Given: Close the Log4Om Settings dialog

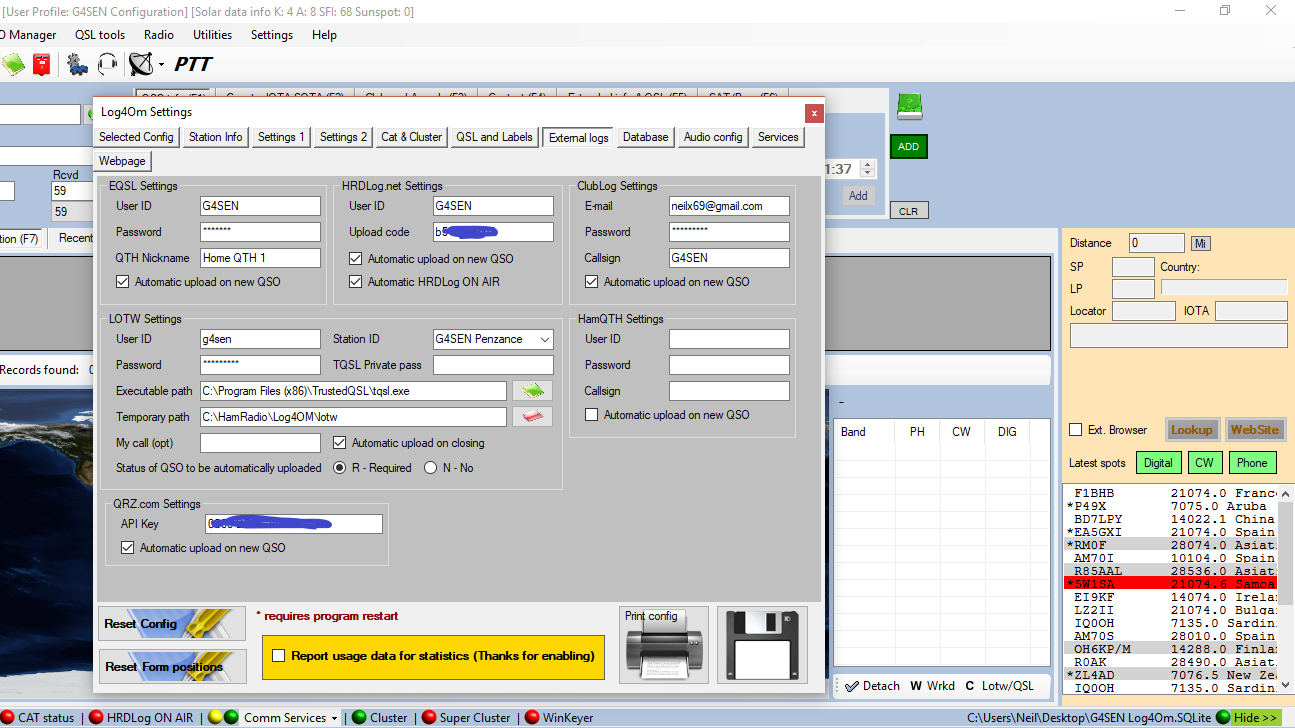Looking at the screenshot, I should [815, 112].
